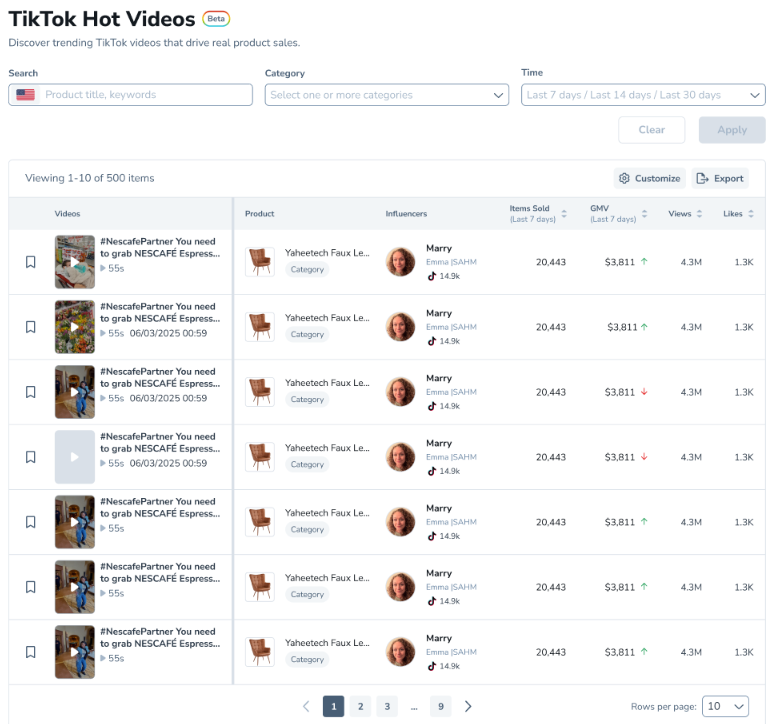Viewport: 773px width, 724px height.
Task: Go to next page using right chevron
Action: coord(468,706)
